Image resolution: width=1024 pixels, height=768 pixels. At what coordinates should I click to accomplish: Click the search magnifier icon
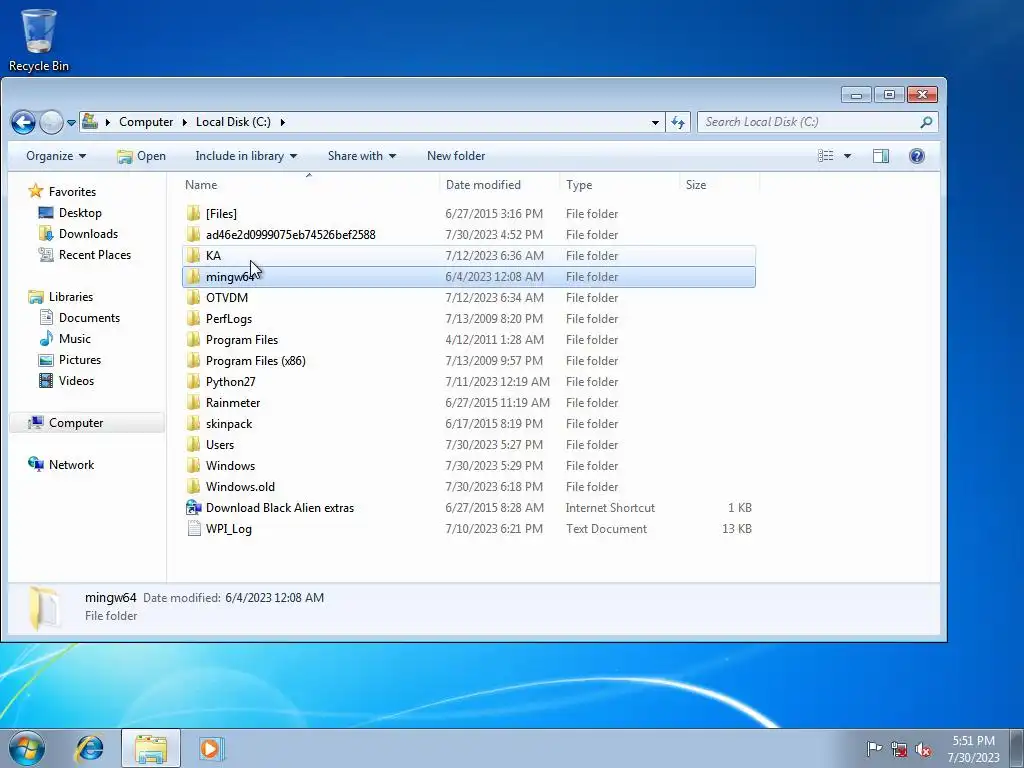point(926,122)
